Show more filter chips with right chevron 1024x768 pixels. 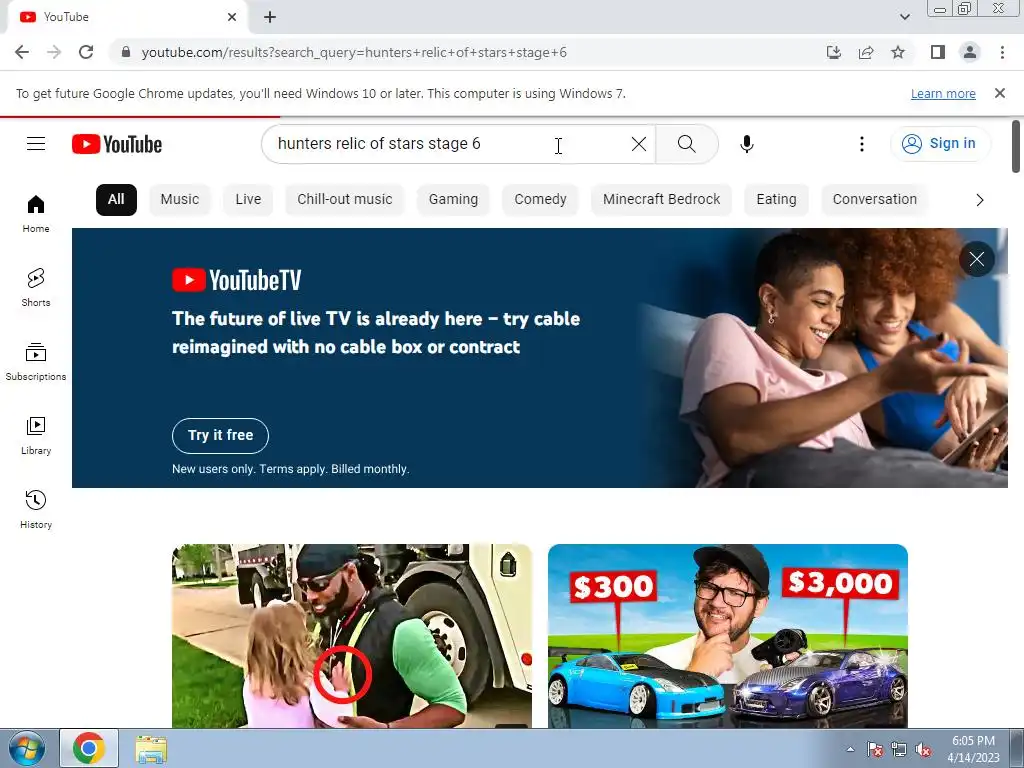click(980, 200)
